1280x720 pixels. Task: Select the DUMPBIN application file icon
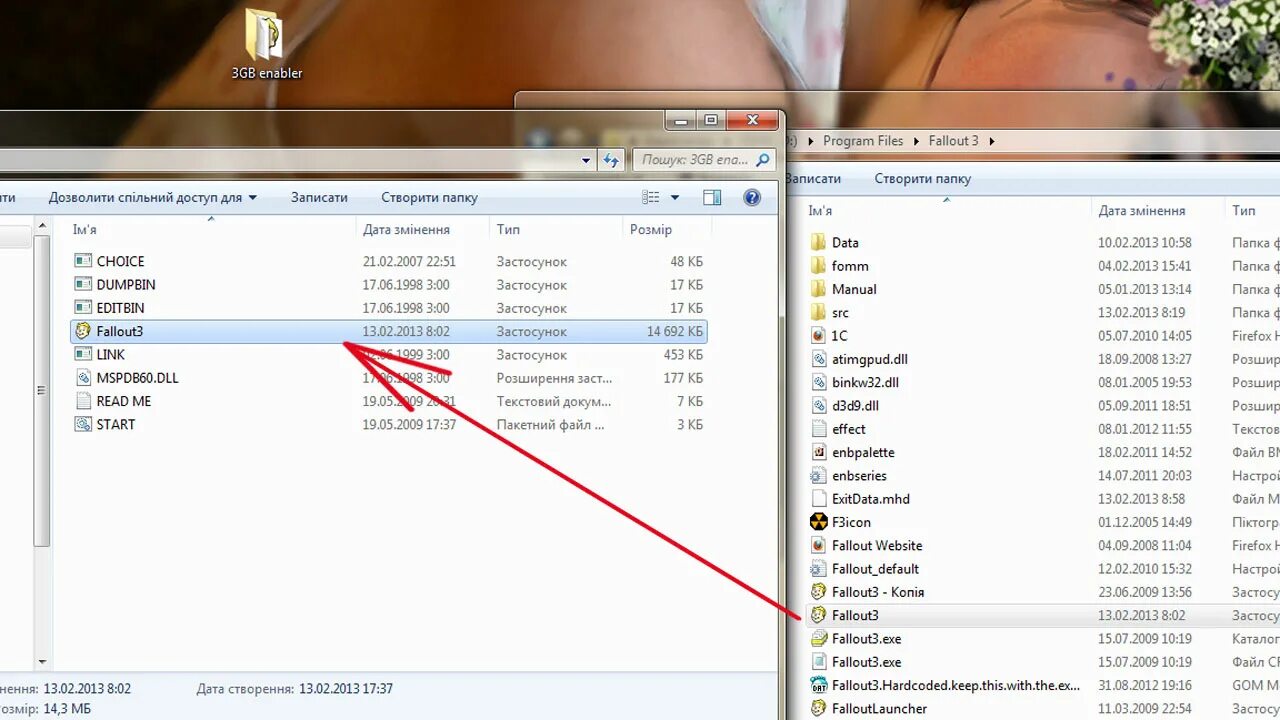[83, 284]
